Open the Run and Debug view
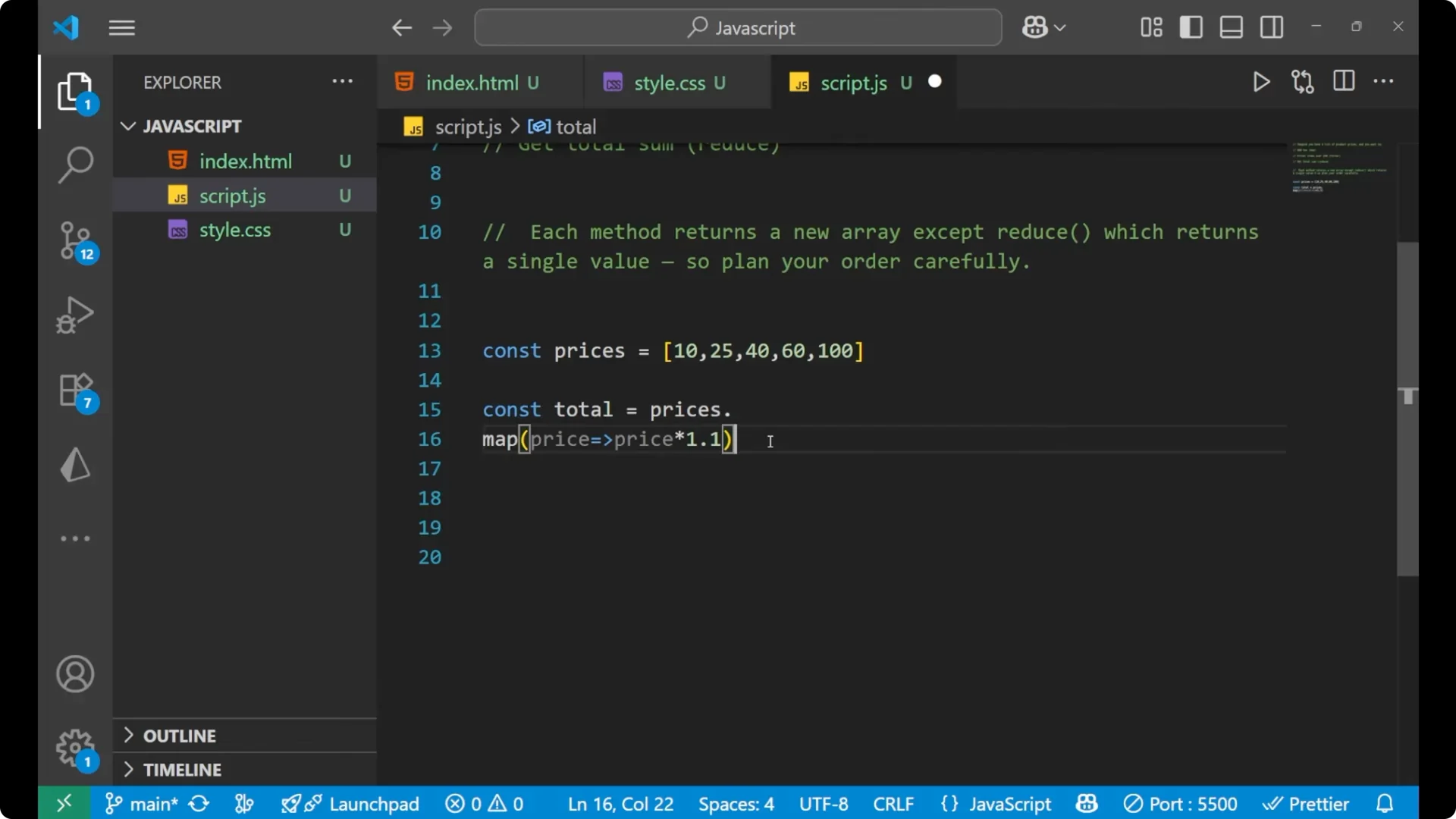 coord(76,314)
